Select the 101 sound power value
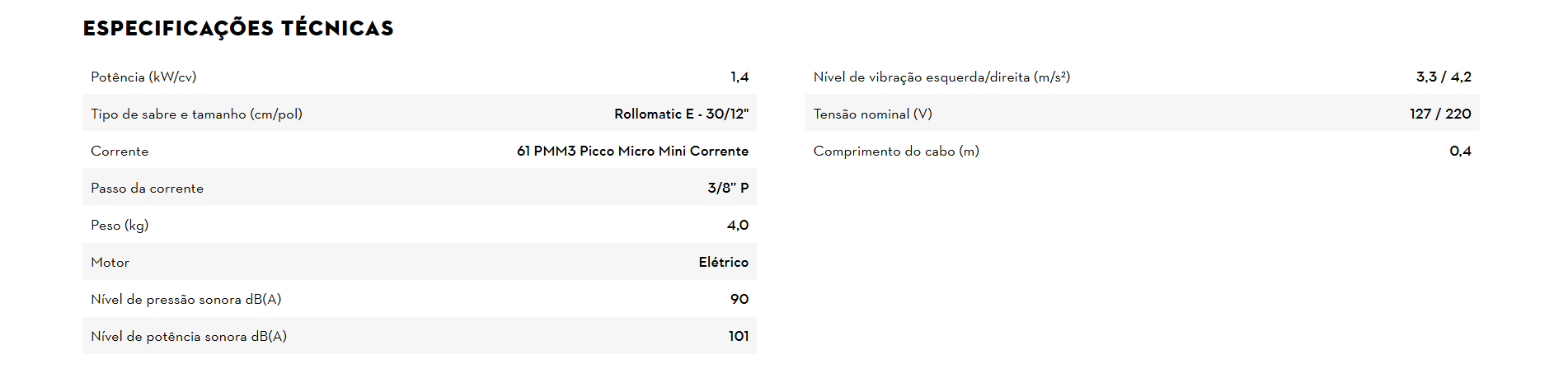This screenshot has height=373, width=1568. (x=738, y=336)
